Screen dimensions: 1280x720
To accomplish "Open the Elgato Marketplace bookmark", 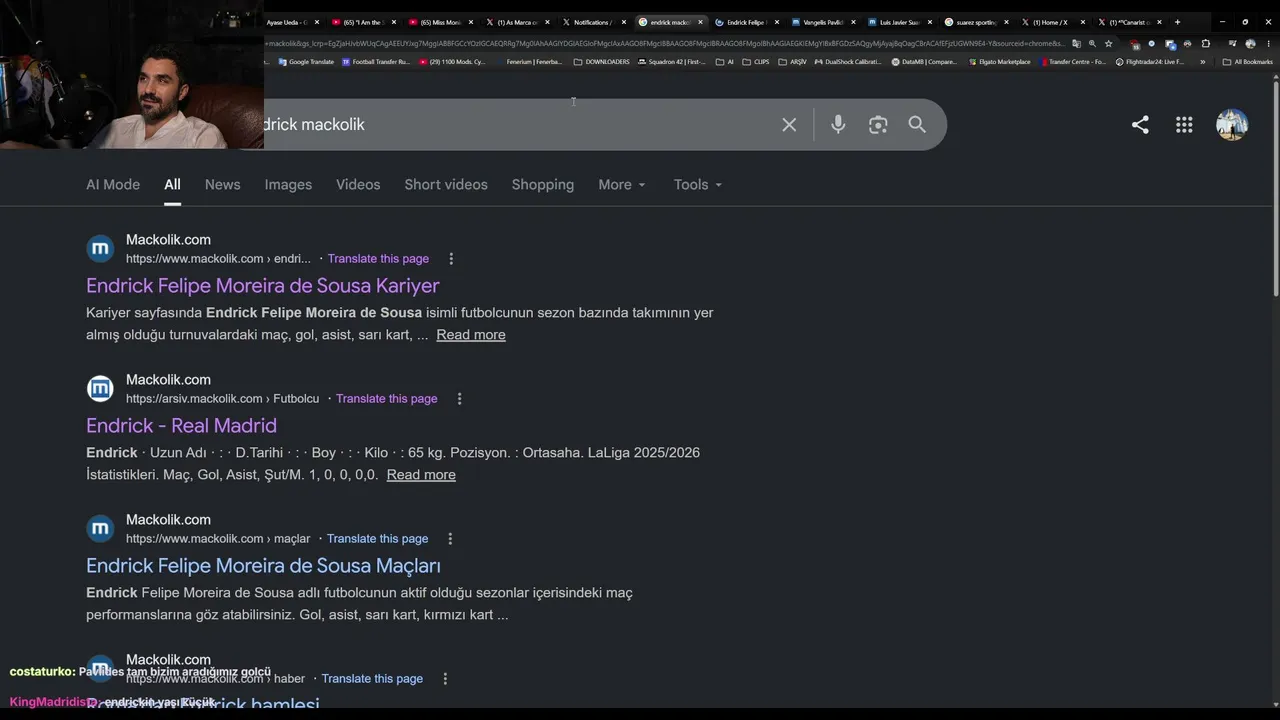I will [999, 62].
